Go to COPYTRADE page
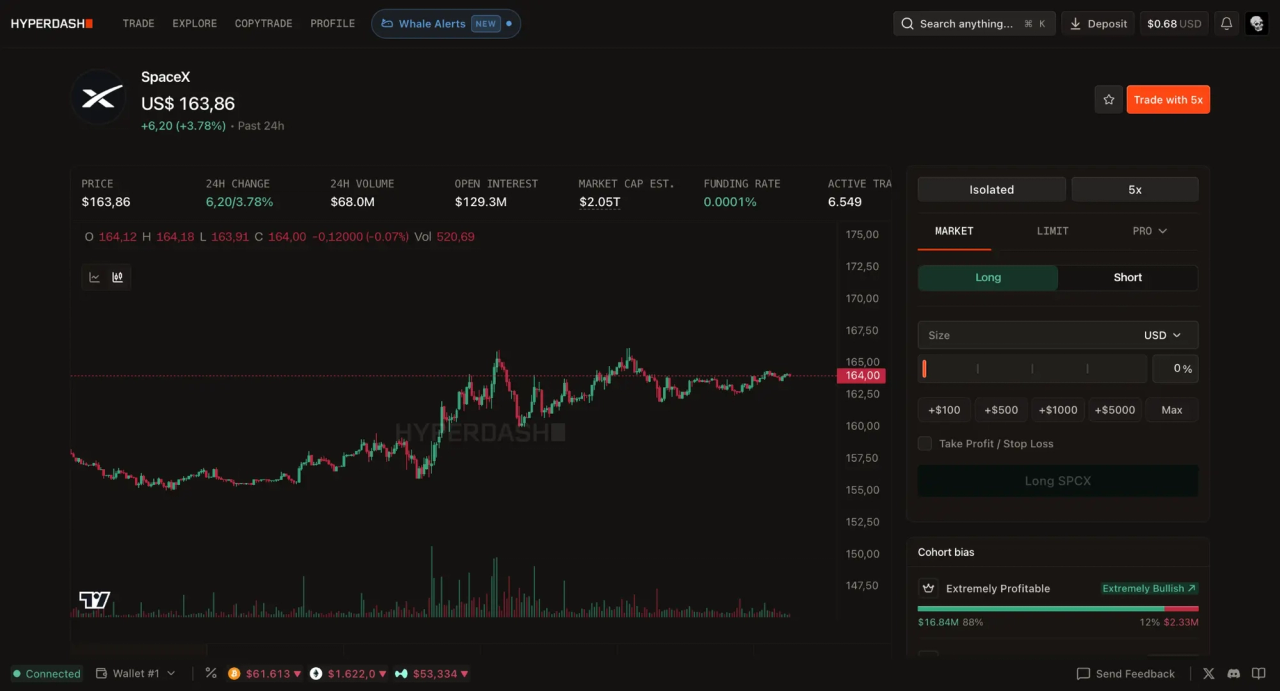The width and height of the screenshot is (1280, 691). pos(263,23)
